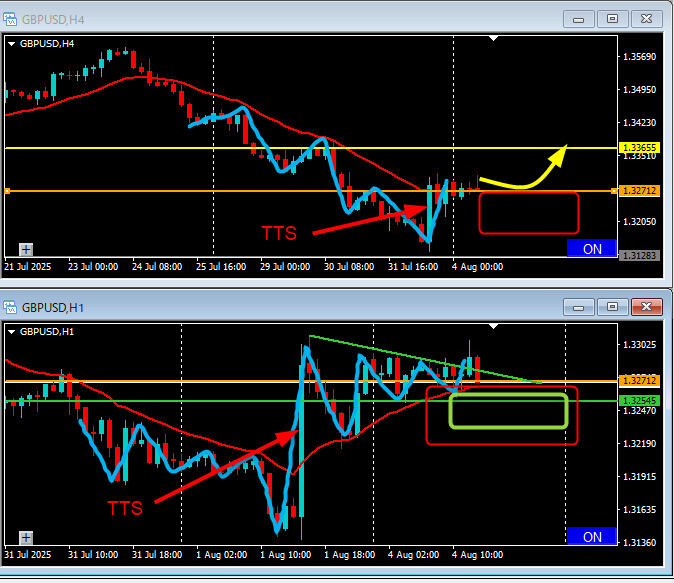Click the 1 Aug 02:00 time label in H1
The image size is (674, 583).
coord(221,555)
